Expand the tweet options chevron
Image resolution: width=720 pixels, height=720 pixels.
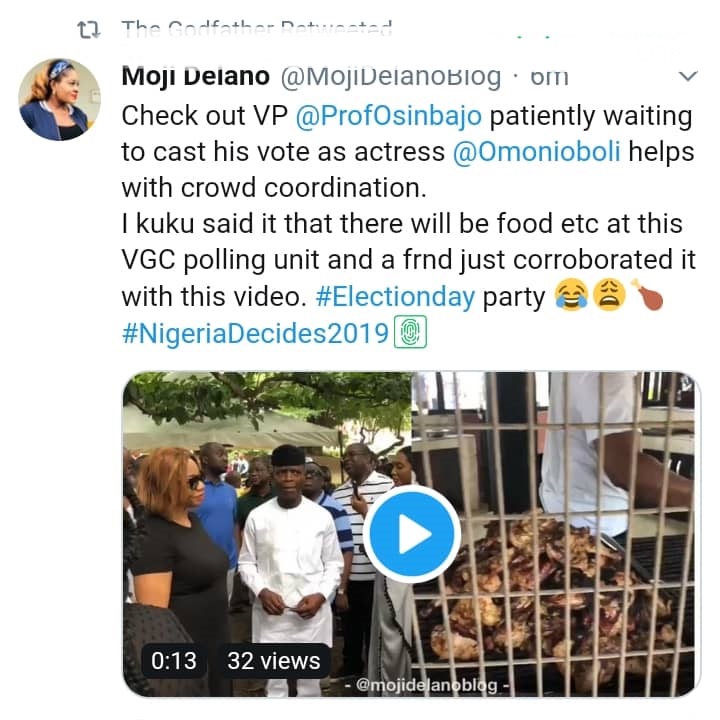(688, 76)
